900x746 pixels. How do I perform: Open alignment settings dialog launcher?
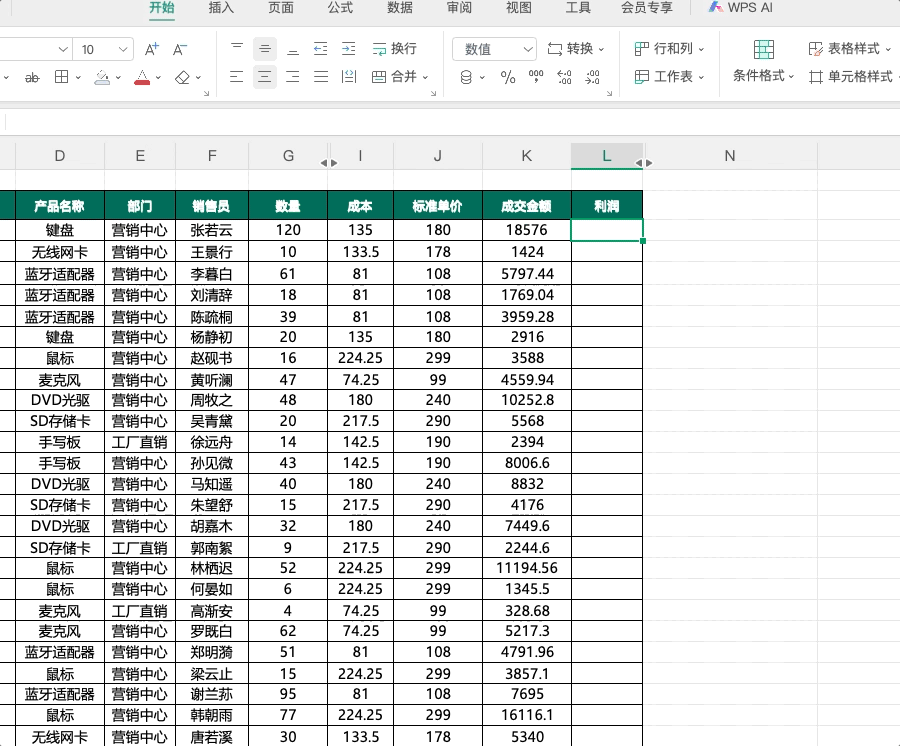[x=433, y=93]
